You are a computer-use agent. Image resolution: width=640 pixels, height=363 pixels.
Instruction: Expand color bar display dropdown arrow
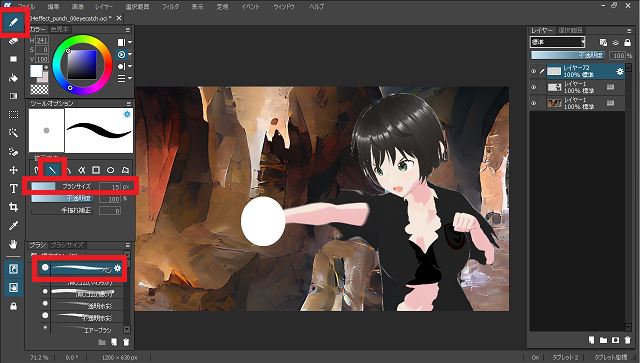pos(130,42)
